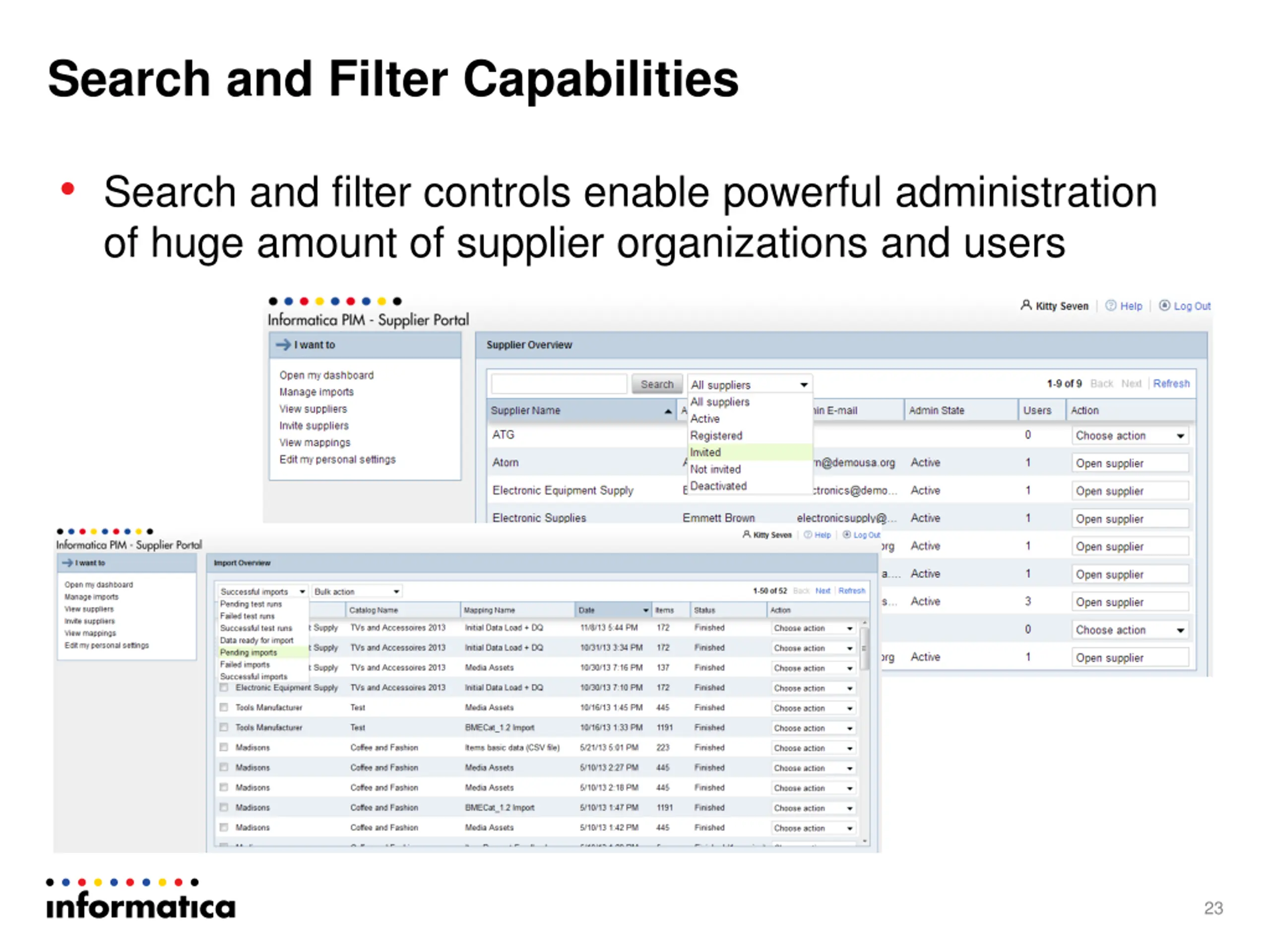Click 'I want to' arrow icon in Import Overview window
Image resolution: width=1270 pixels, height=952 pixels.
tap(68, 562)
